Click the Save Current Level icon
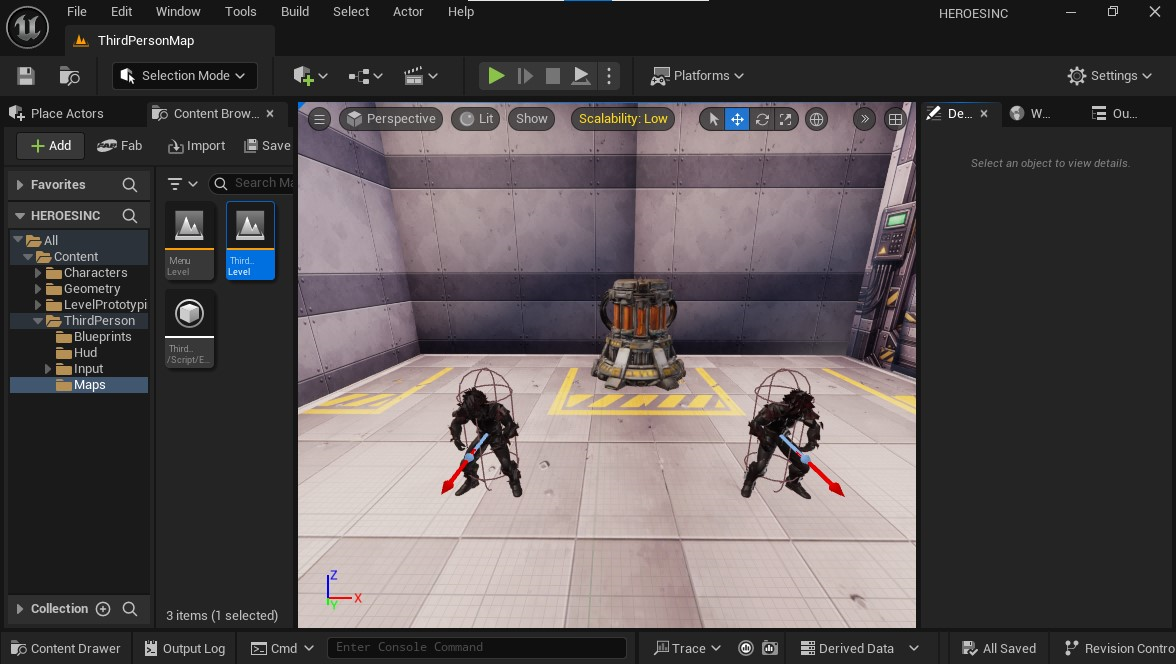 coord(26,76)
